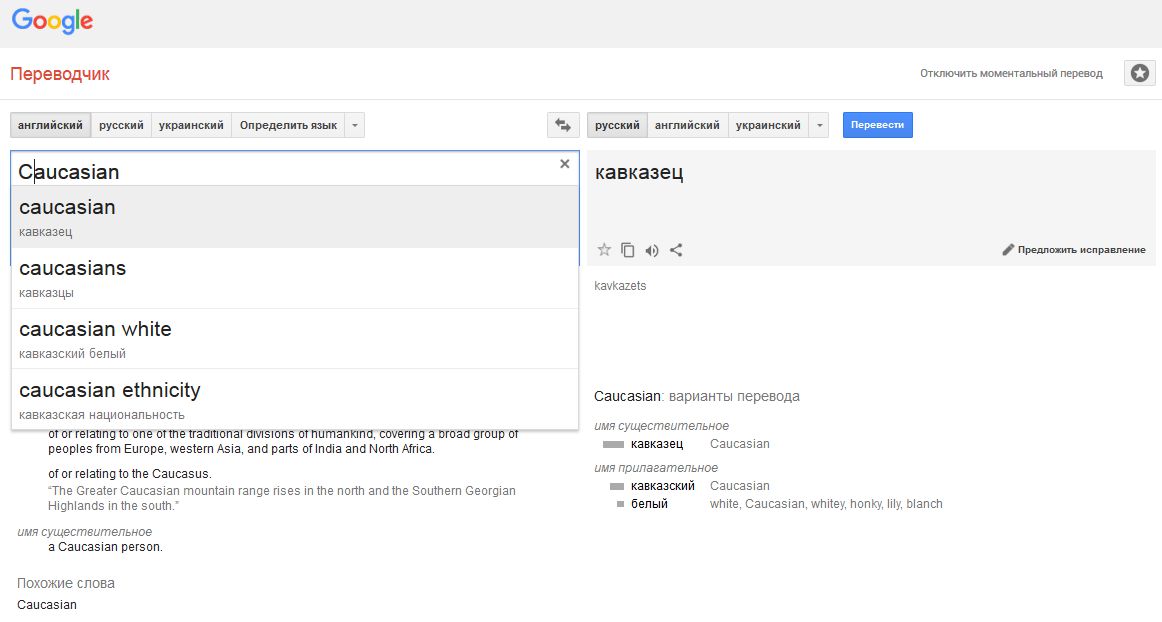This screenshot has height=622, width=1162.
Task: Click Caucasian under Похожие слова
Action: coord(47,605)
